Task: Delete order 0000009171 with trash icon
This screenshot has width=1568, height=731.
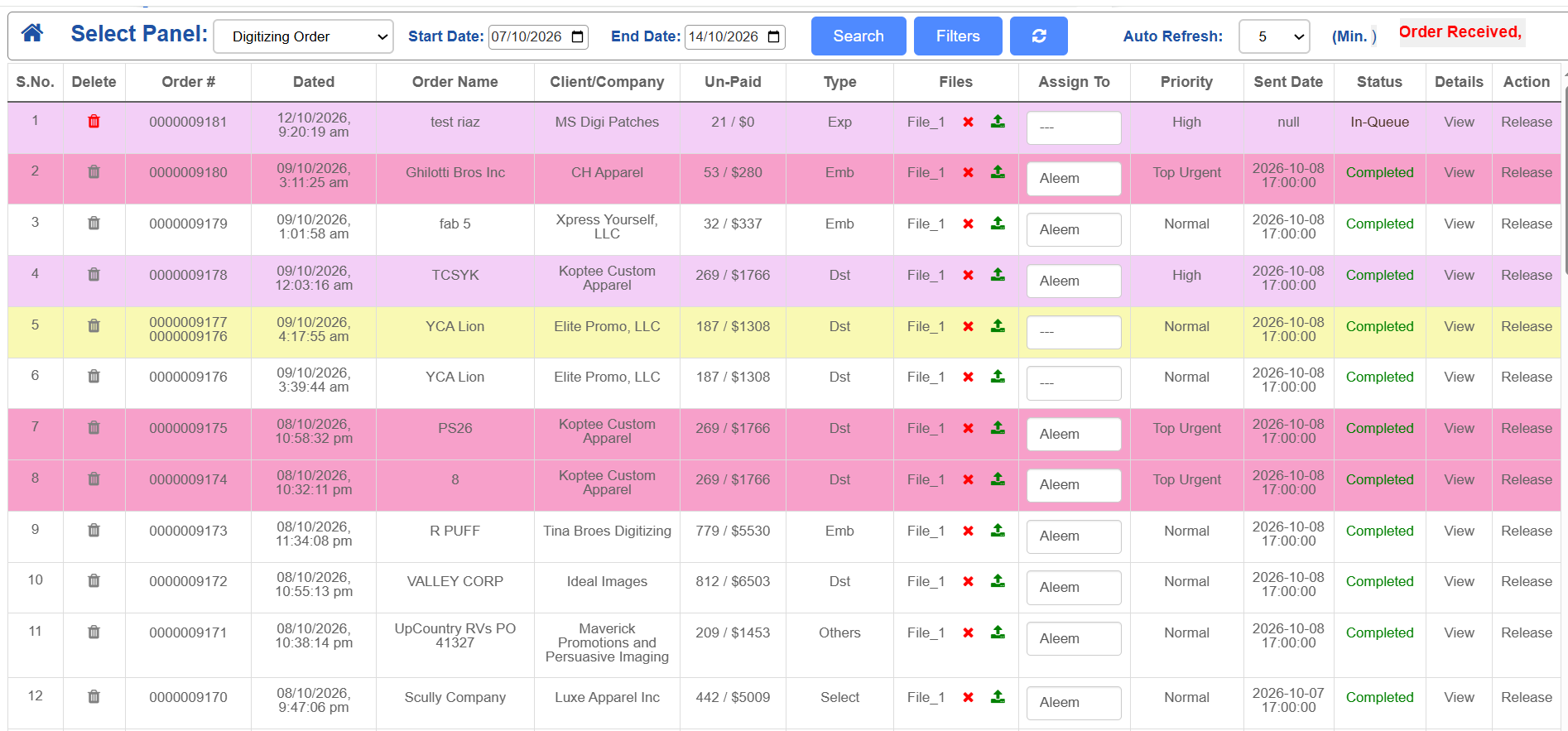Action: pyautogui.click(x=94, y=632)
